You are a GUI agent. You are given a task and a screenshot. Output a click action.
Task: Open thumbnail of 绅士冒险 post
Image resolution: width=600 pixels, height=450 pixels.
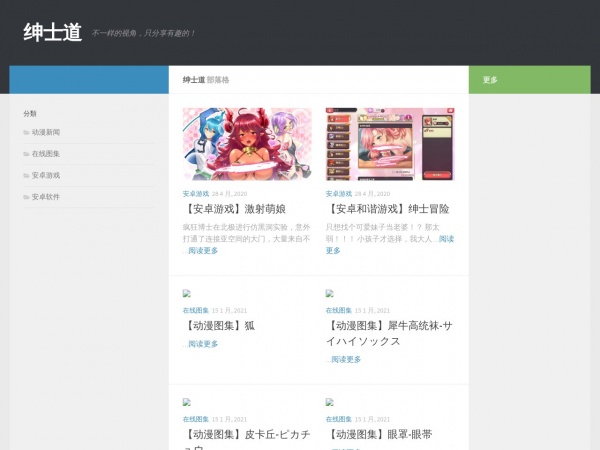tap(390, 144)
